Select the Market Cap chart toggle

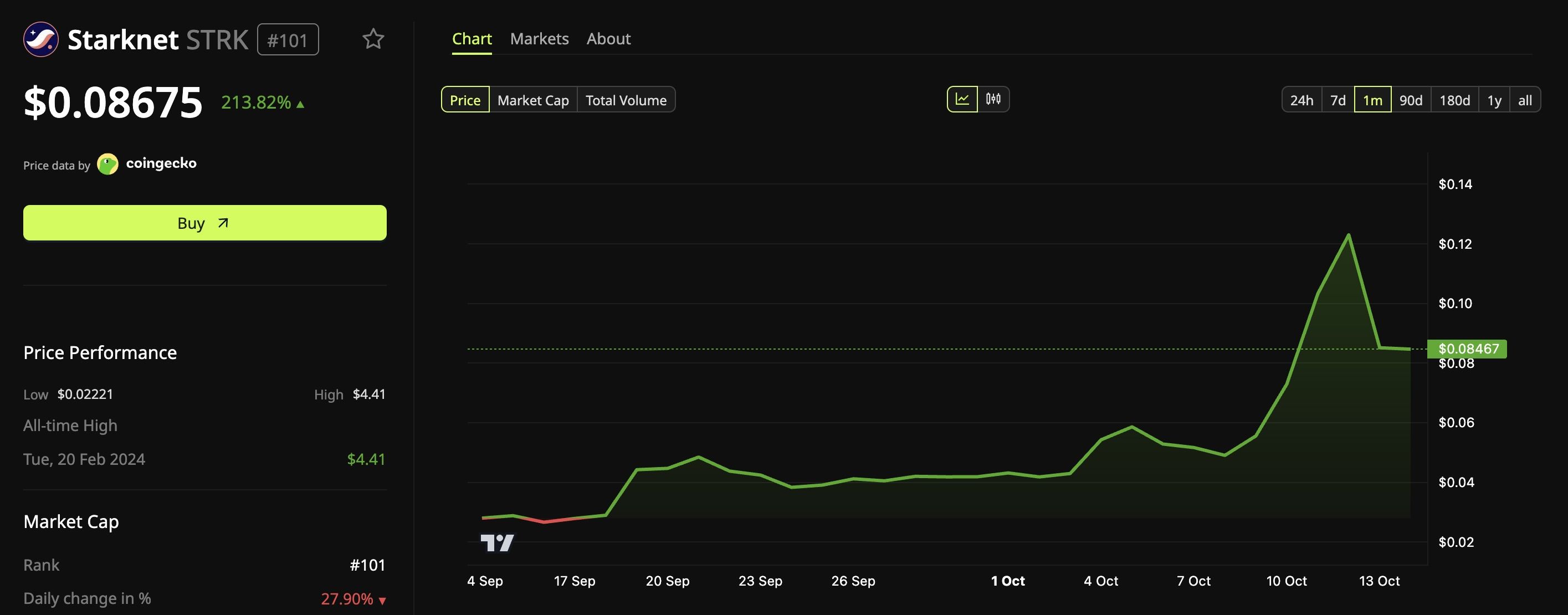pos(533,100)
